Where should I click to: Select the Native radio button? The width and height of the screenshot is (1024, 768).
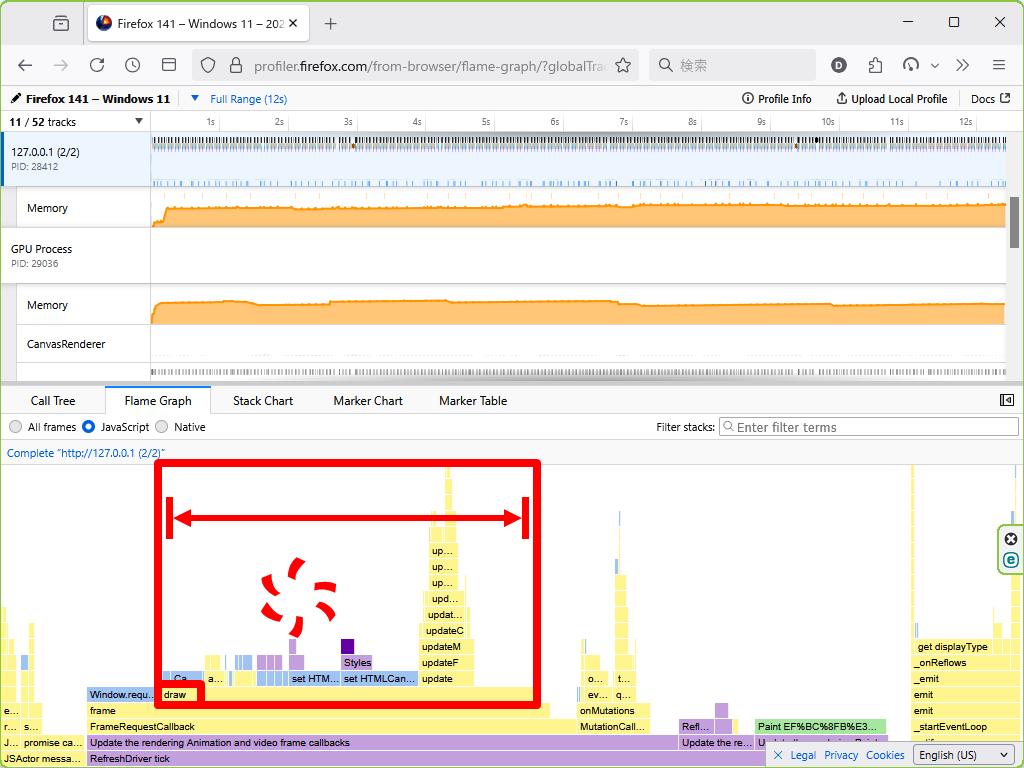click(x=162, y=427)
